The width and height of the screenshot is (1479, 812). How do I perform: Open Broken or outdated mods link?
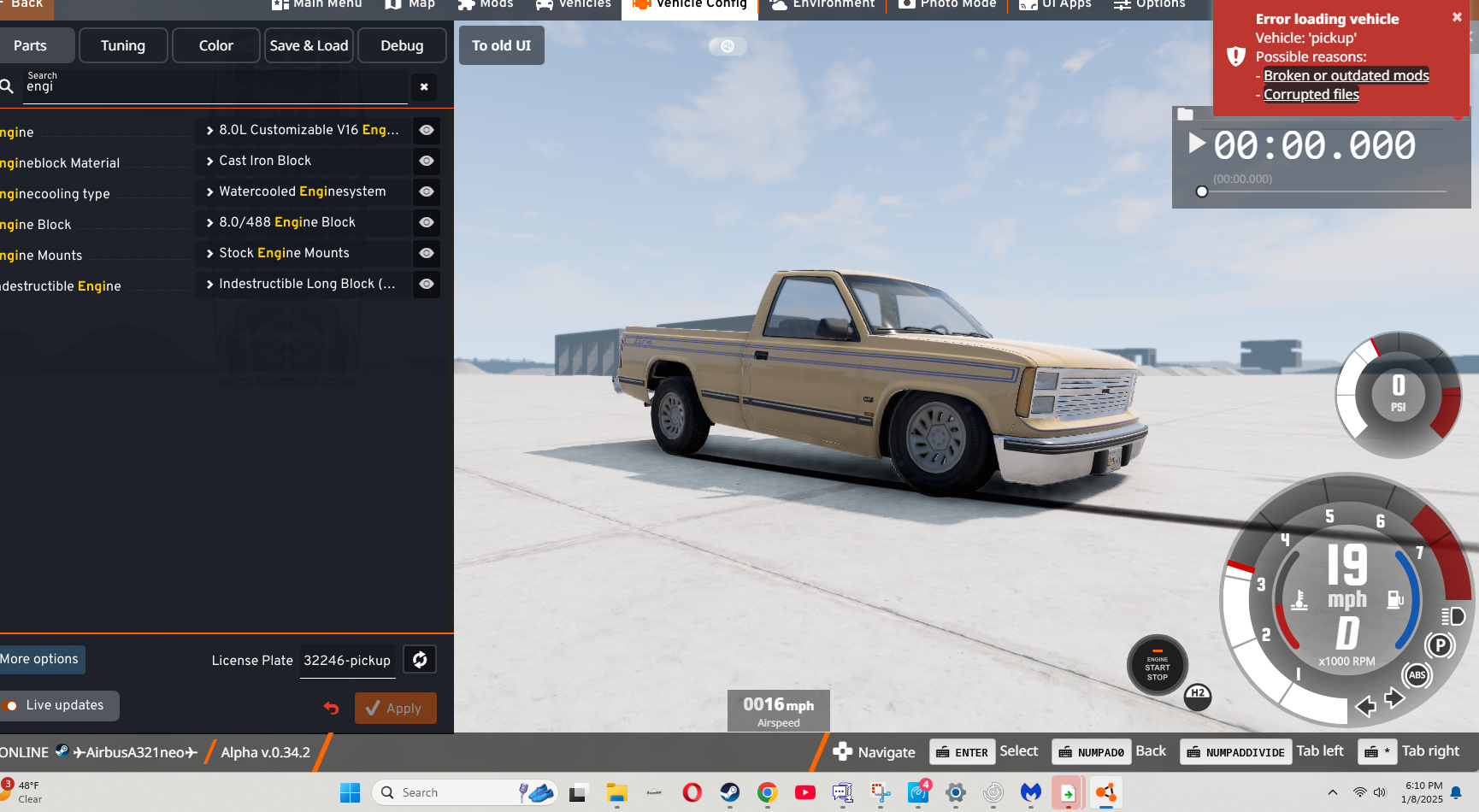(1346, 75)
